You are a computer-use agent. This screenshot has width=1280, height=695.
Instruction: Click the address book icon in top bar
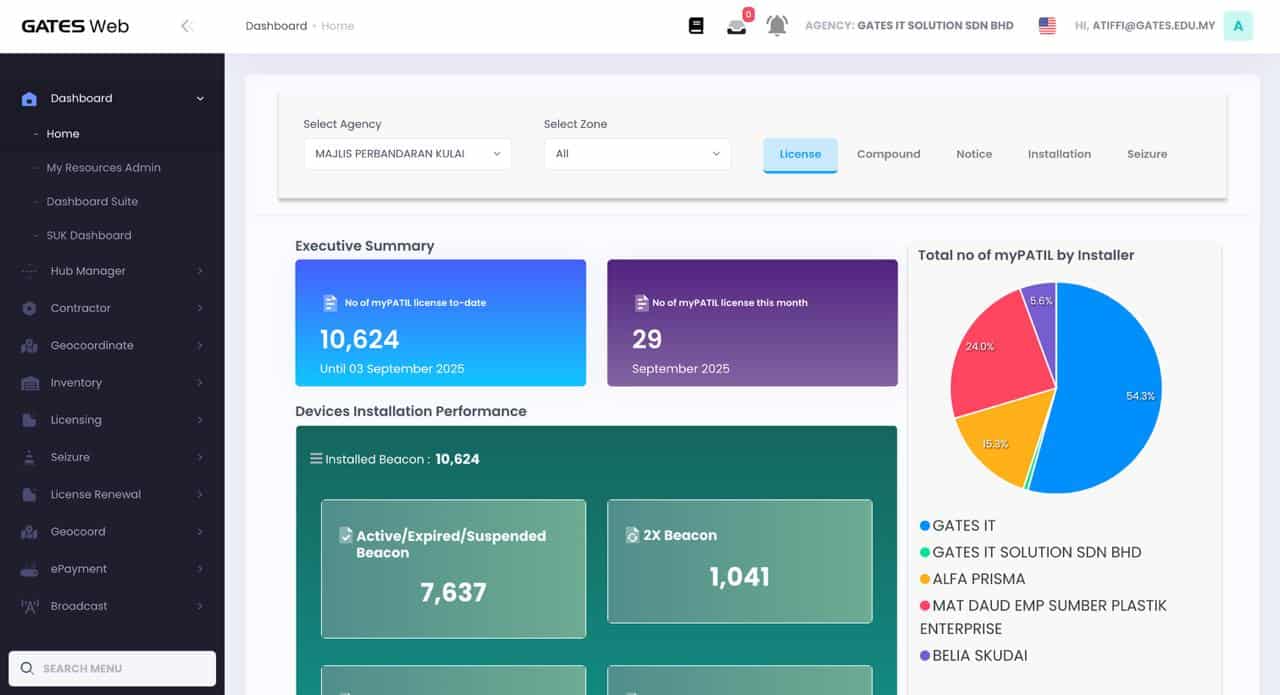point(696,25)
